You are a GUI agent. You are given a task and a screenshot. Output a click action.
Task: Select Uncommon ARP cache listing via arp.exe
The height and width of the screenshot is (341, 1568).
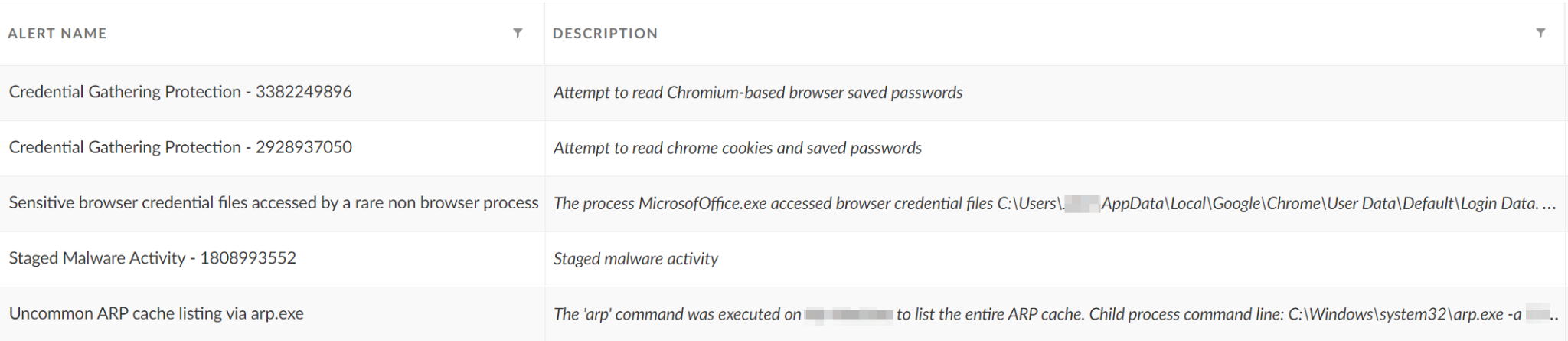156,313
